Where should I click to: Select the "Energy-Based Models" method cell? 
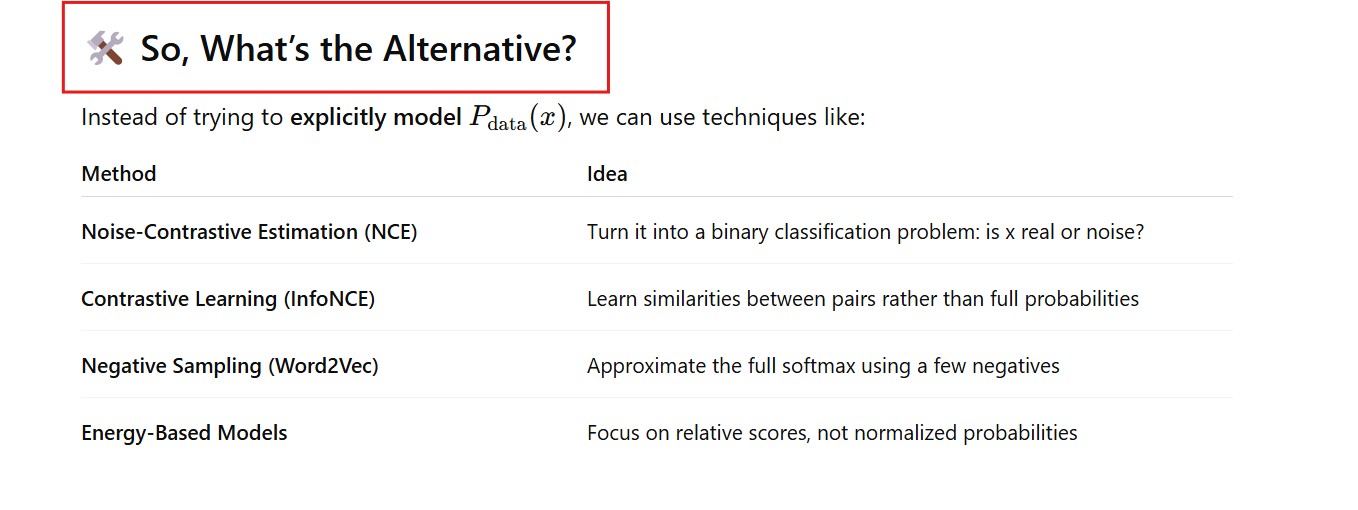184,433
